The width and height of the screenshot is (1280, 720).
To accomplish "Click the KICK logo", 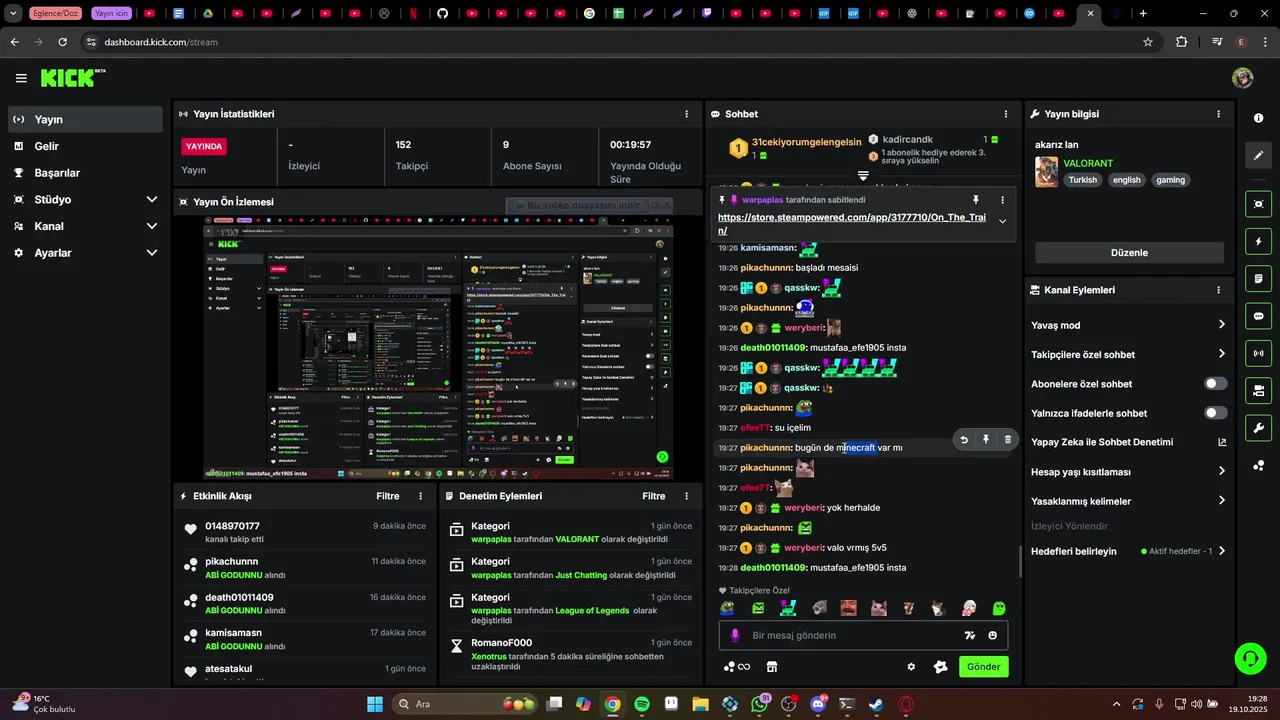I will pos(73,78).
